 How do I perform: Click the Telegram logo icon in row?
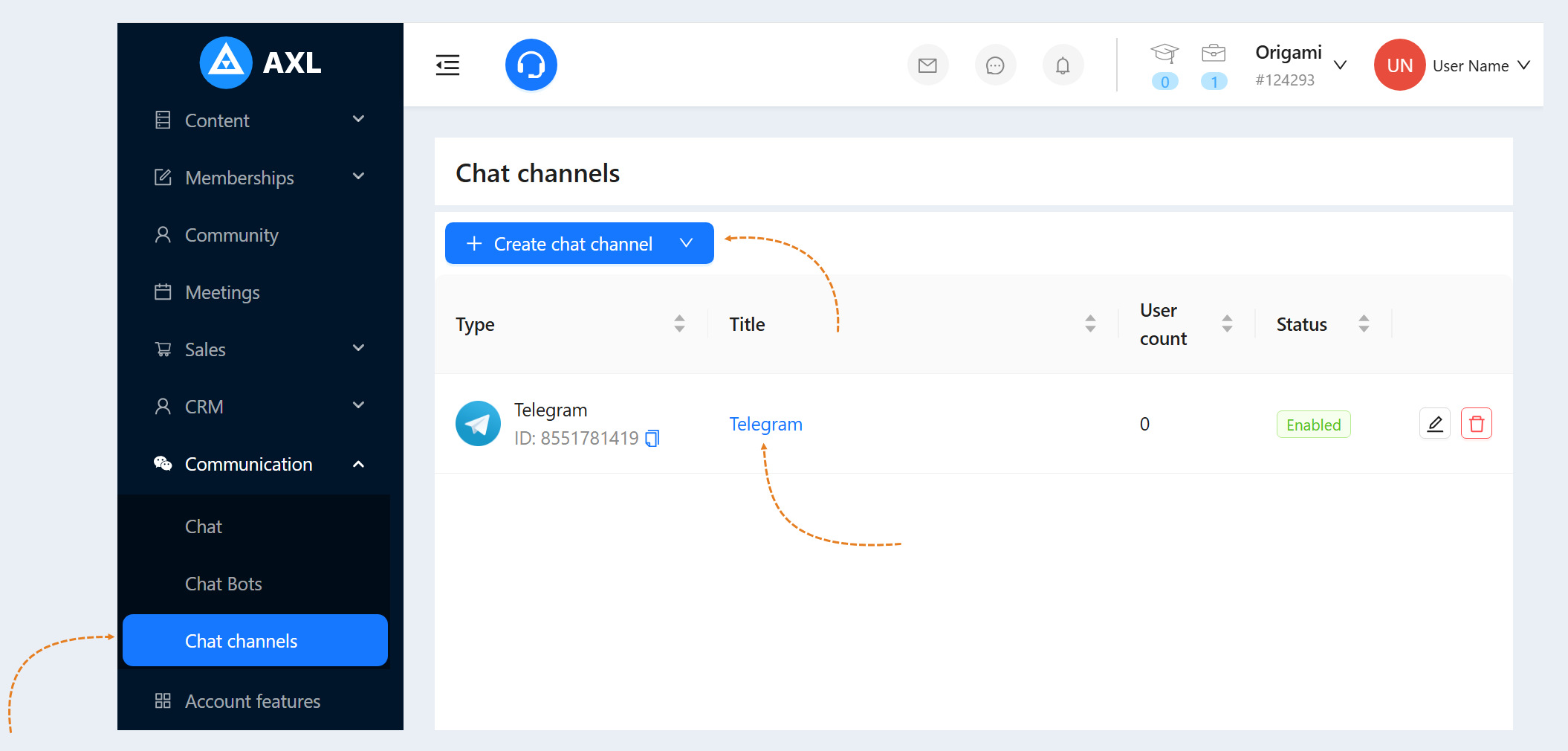(x=478, y=424)
